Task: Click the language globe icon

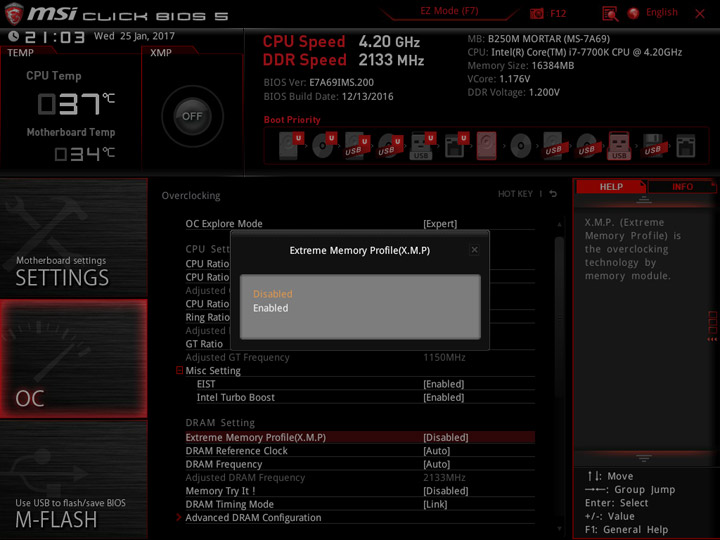Action: [633, 13]
